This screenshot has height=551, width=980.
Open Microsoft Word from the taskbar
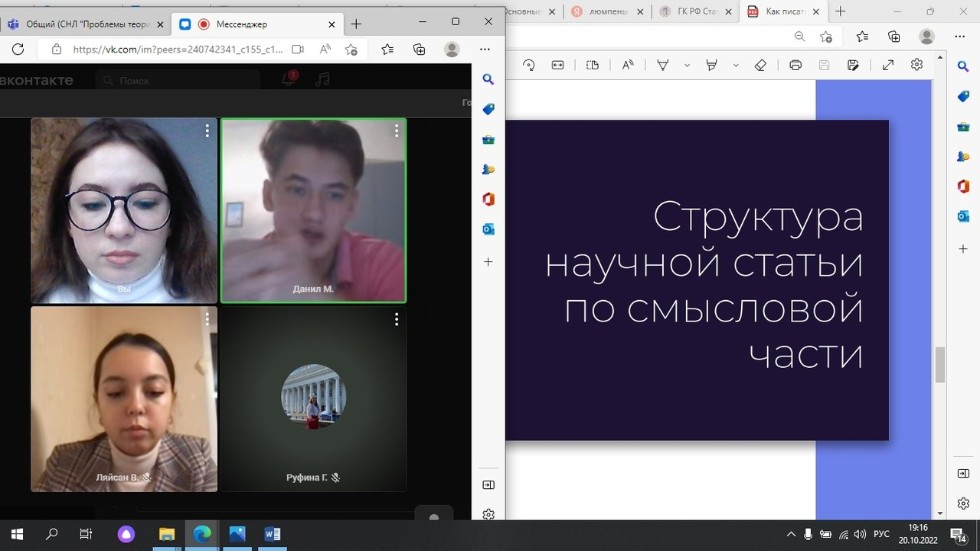click(272, 534)
